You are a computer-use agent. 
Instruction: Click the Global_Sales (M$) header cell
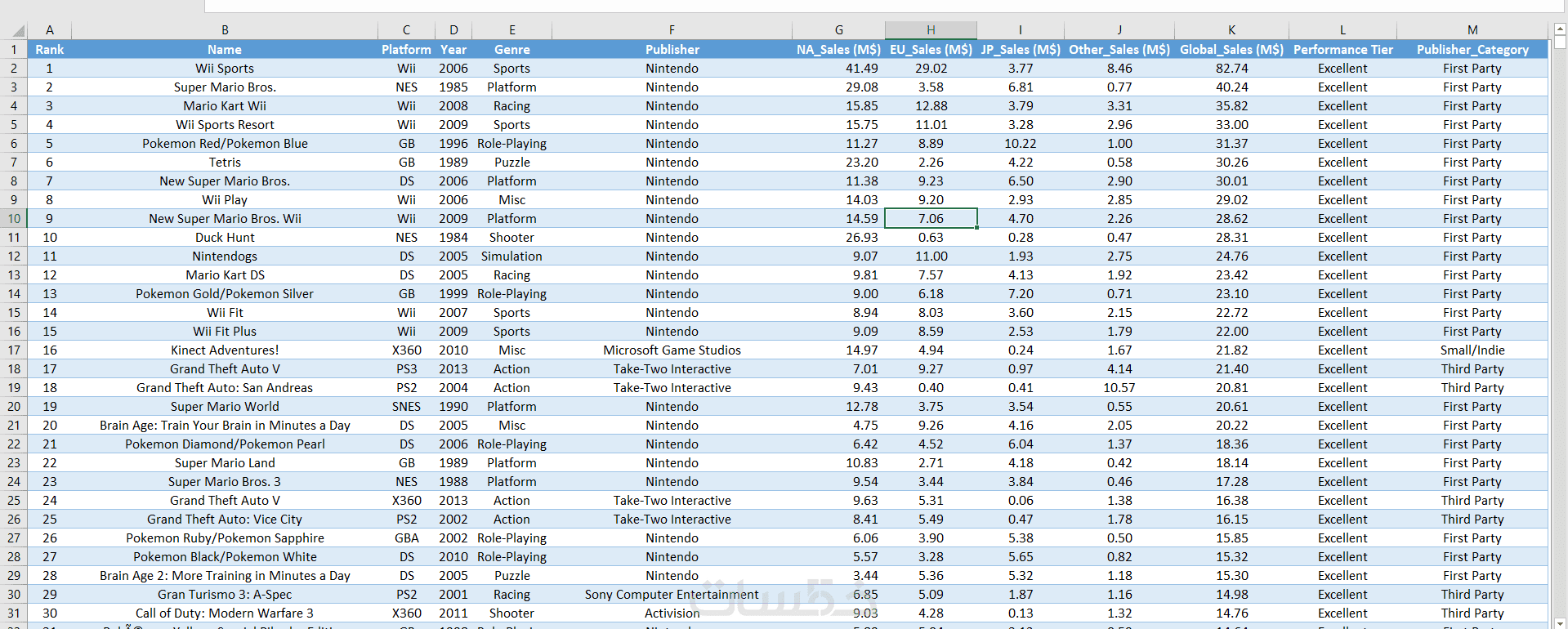point(1231,50)
